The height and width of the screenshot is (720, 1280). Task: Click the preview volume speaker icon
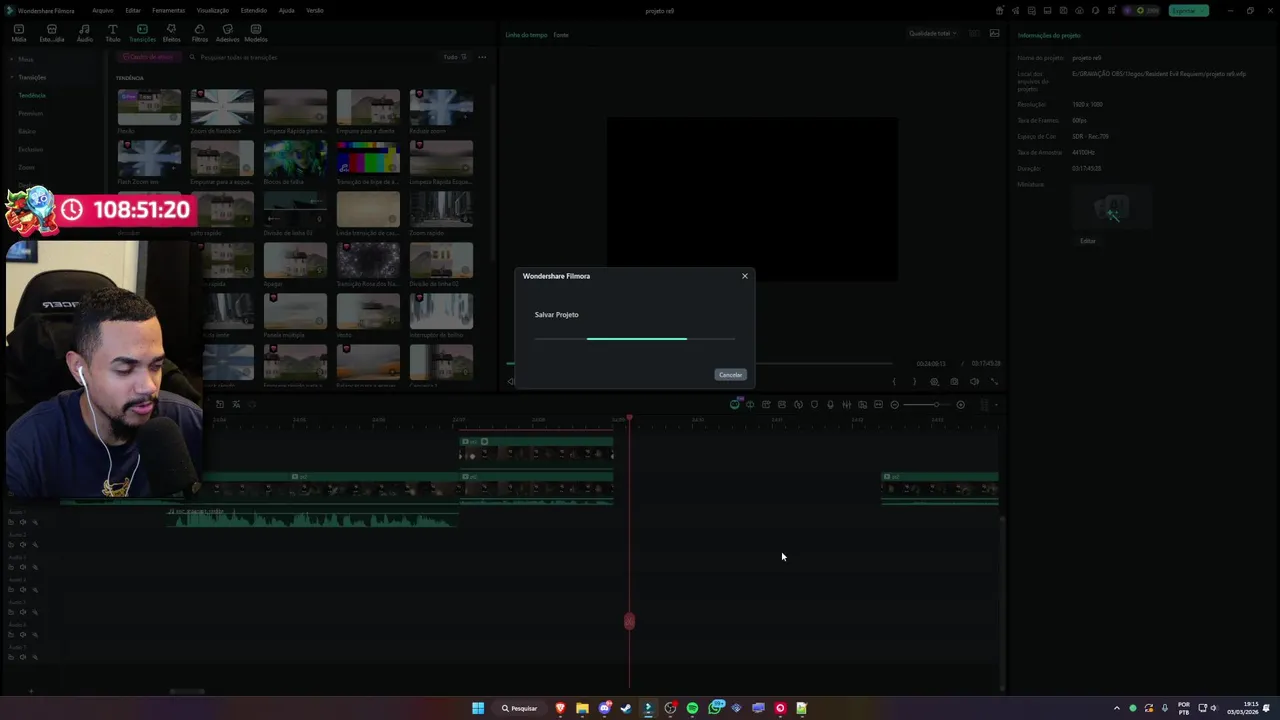(974, 382)
